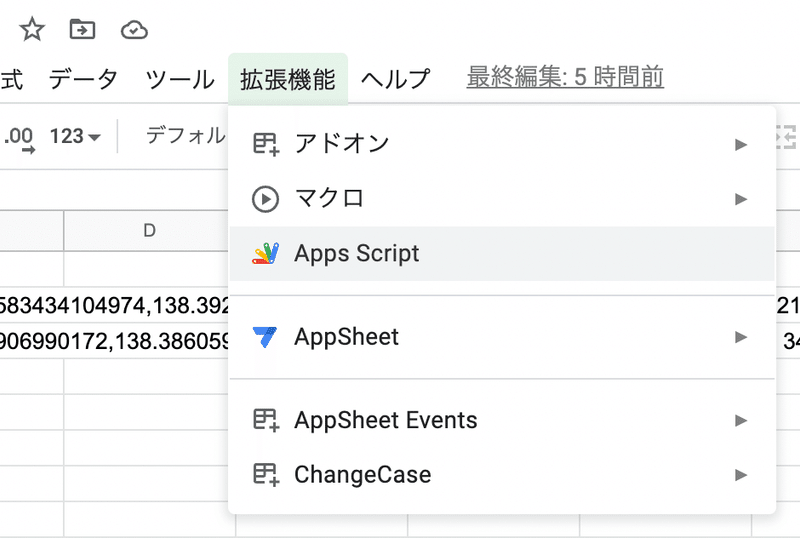Screen dimensions: 800x538
Task: Open the 123 number format dropdown
Action: (76, 137)
